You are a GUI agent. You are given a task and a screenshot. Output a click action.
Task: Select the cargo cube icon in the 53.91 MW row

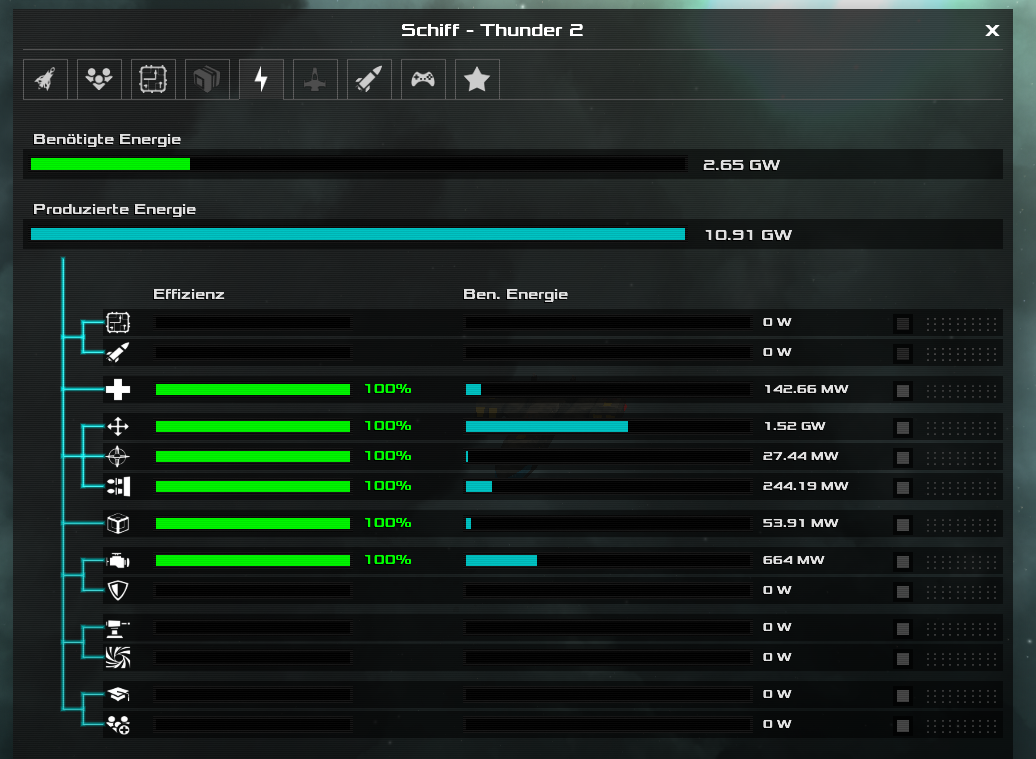coord(118,524)
